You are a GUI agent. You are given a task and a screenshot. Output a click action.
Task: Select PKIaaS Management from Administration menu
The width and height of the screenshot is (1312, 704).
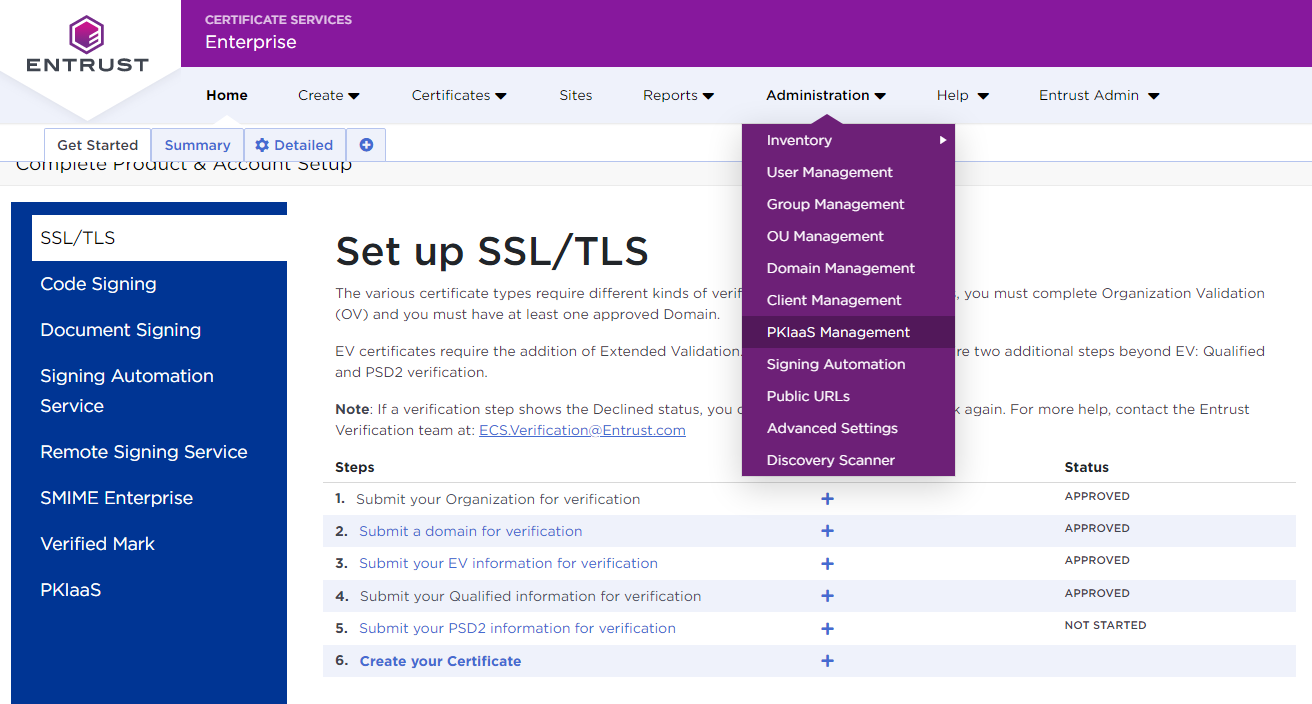tap(838, 332)
